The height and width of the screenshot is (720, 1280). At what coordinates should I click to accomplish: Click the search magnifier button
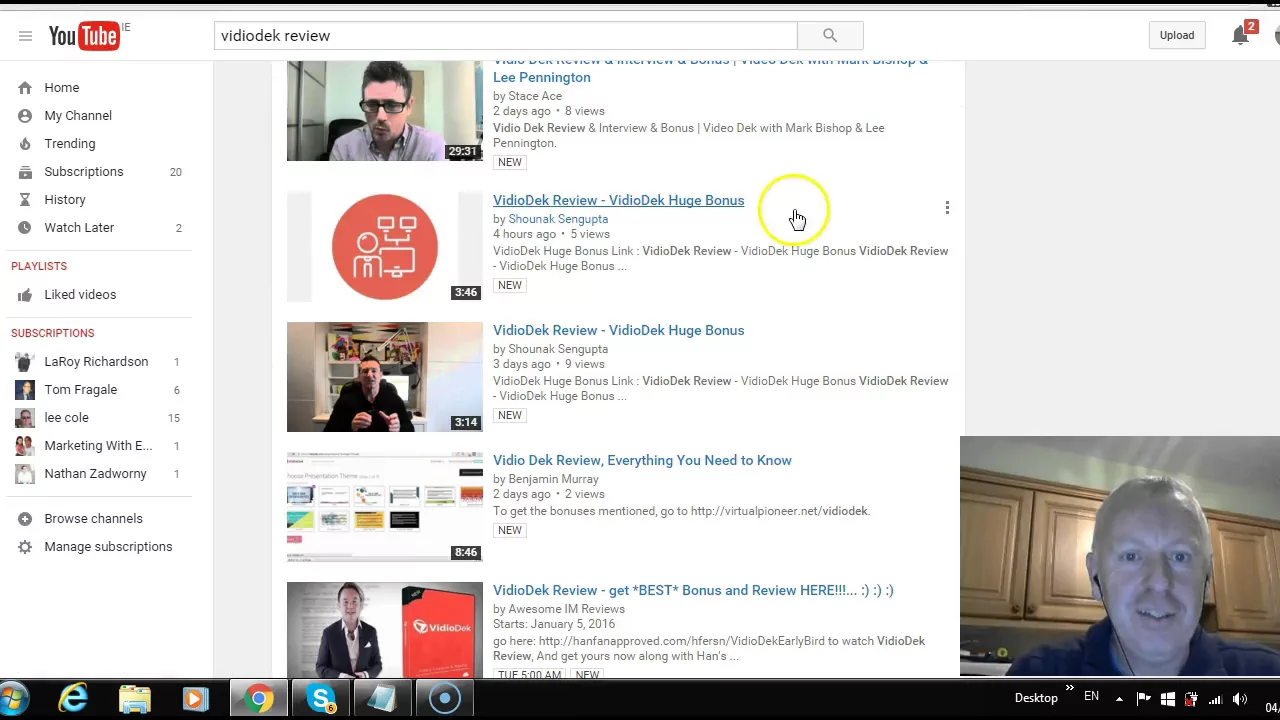coord(830,36)
